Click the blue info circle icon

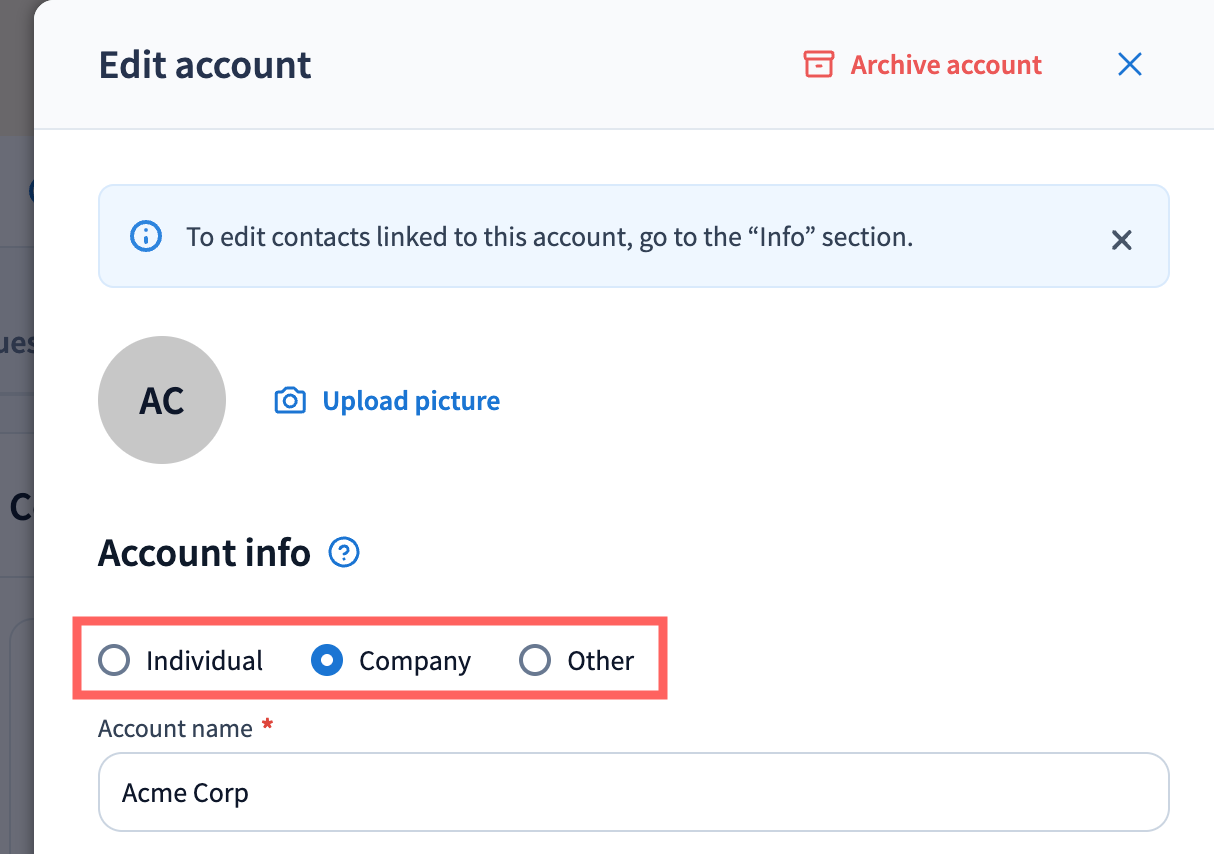(146, 237)
